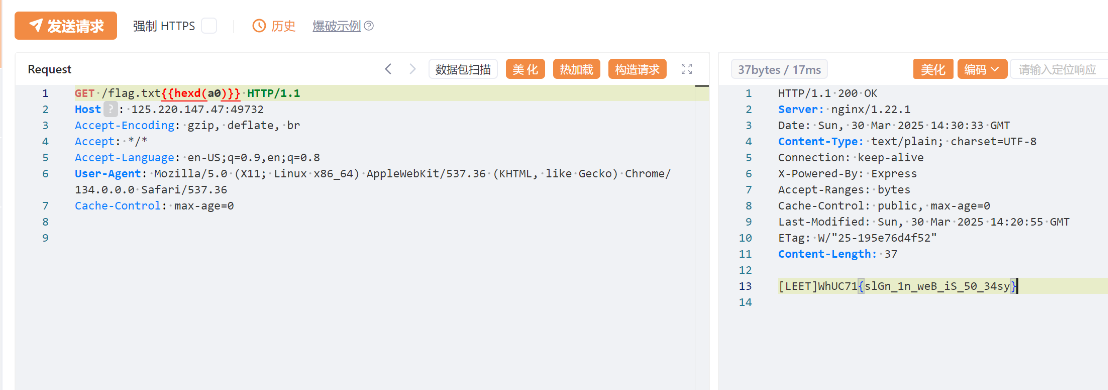
Task: Click the flag text on response line 13
Action: coord(898,286)
